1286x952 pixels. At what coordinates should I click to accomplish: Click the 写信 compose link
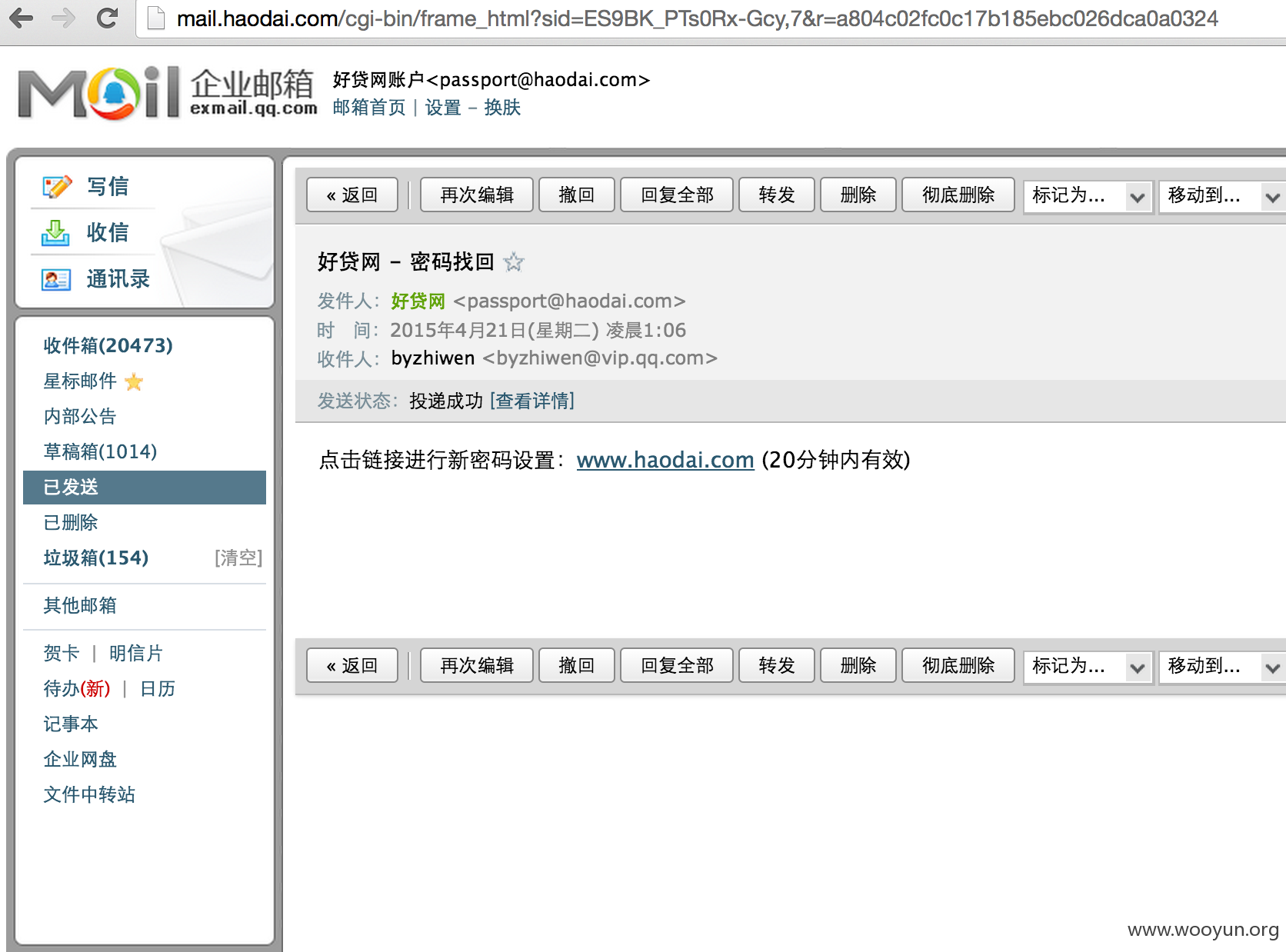[108, 187]
